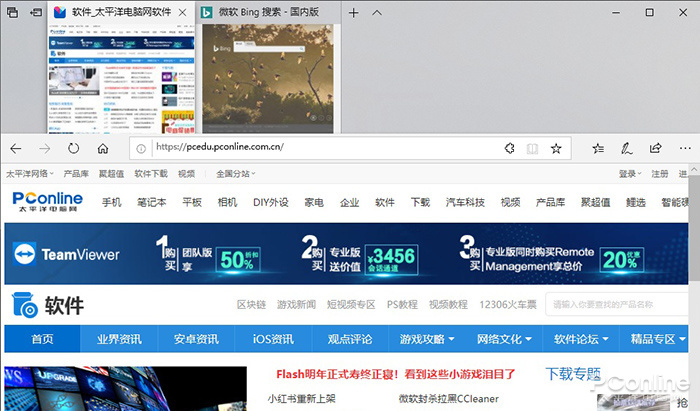The image size is (700, 411).
Task: Open 手机 channel
Action: [111, 203]
